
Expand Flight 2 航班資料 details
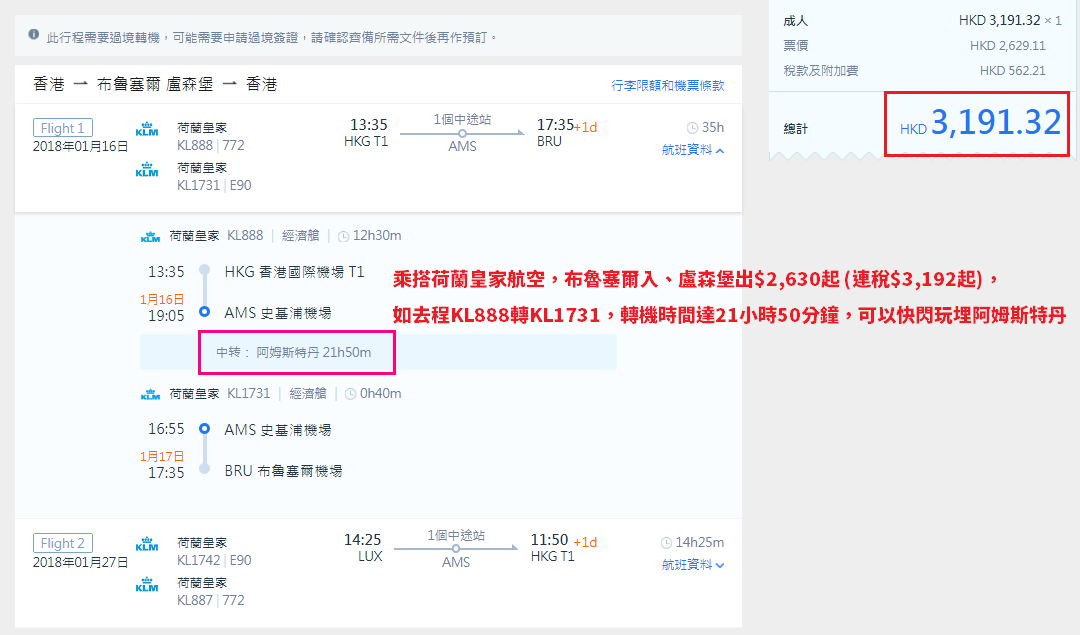pyautogui.click(x=693, y=565)
